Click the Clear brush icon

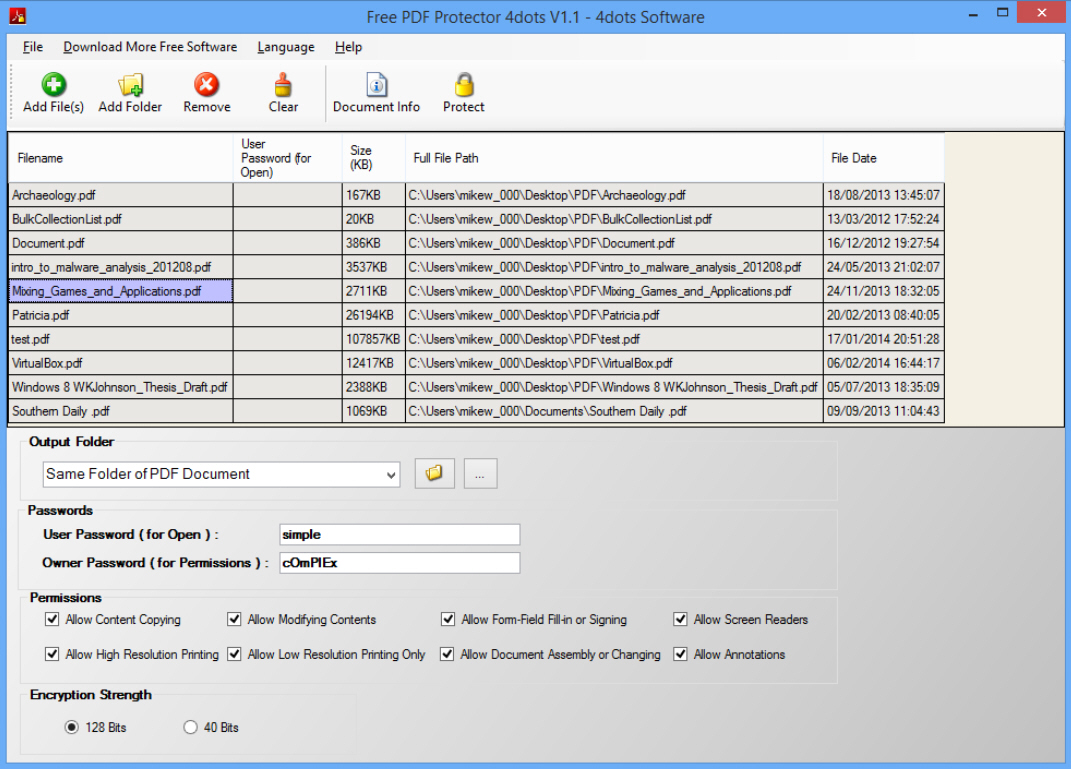point(283,85)
